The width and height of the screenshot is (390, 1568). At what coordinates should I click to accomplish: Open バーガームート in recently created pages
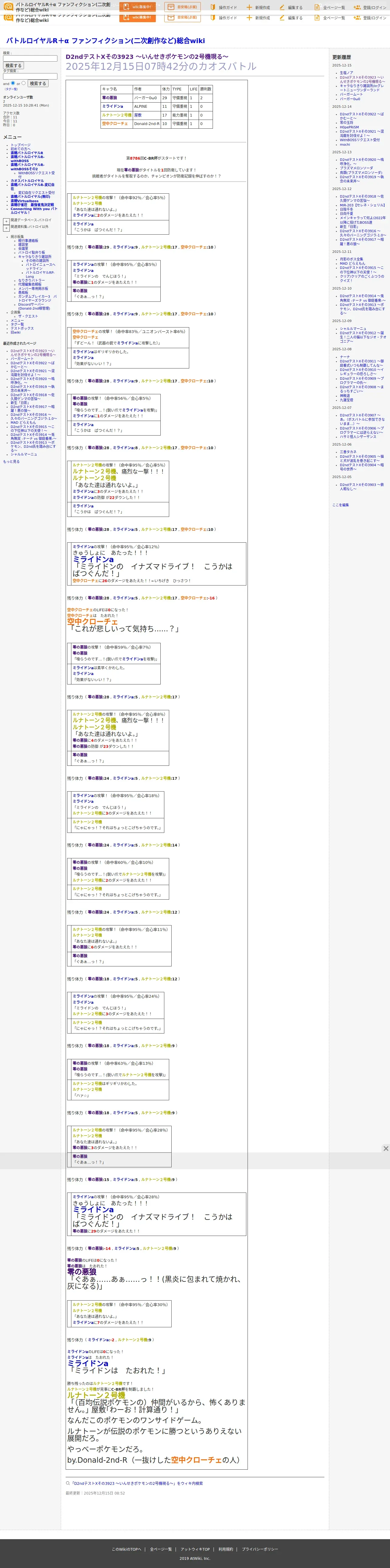pos(22,359)
